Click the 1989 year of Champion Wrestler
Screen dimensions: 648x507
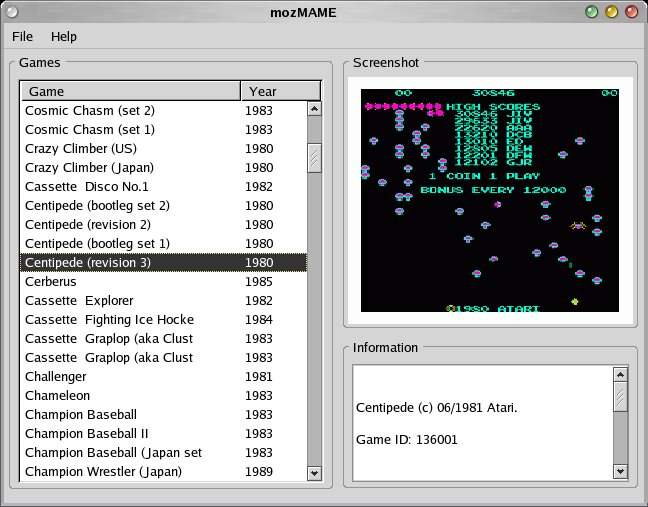tap(259, 472)
